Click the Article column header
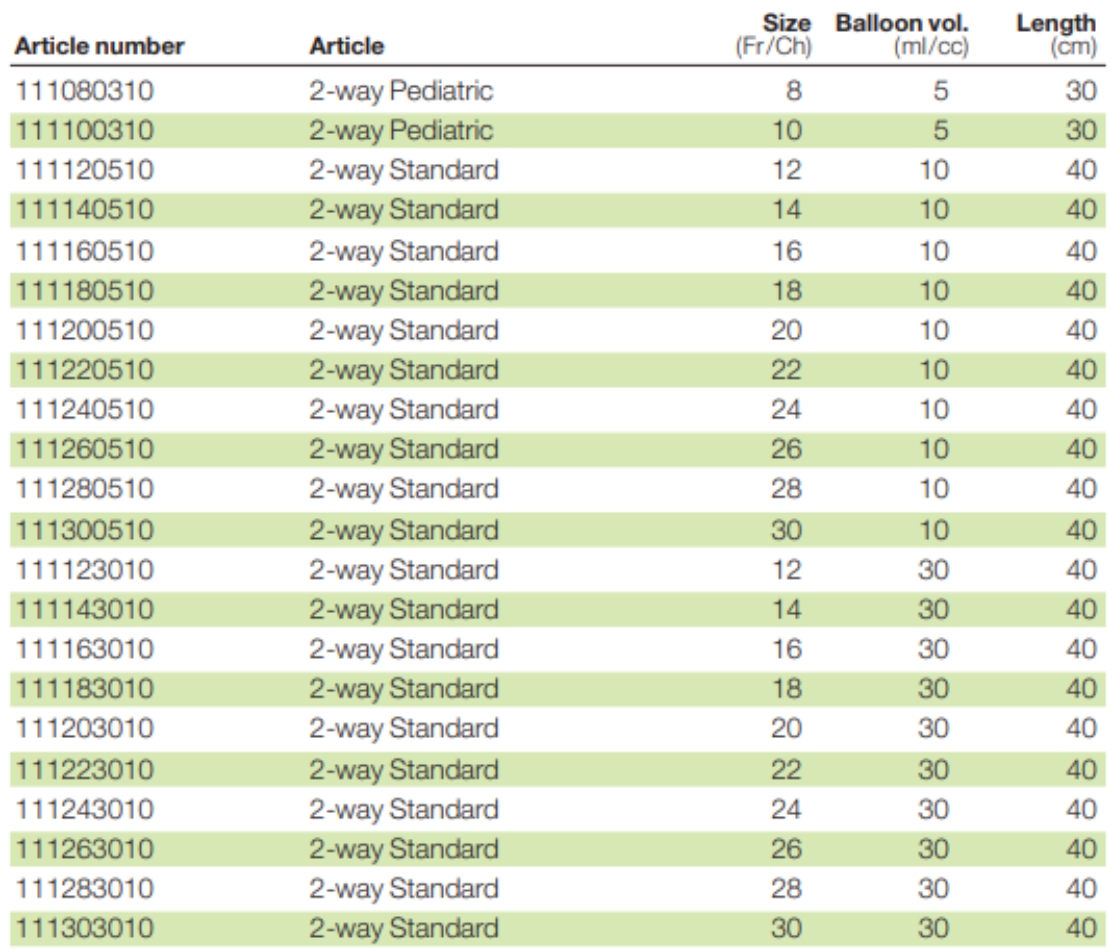The width and height of the screenshot is (1112, 952). [x=347, y=46]
